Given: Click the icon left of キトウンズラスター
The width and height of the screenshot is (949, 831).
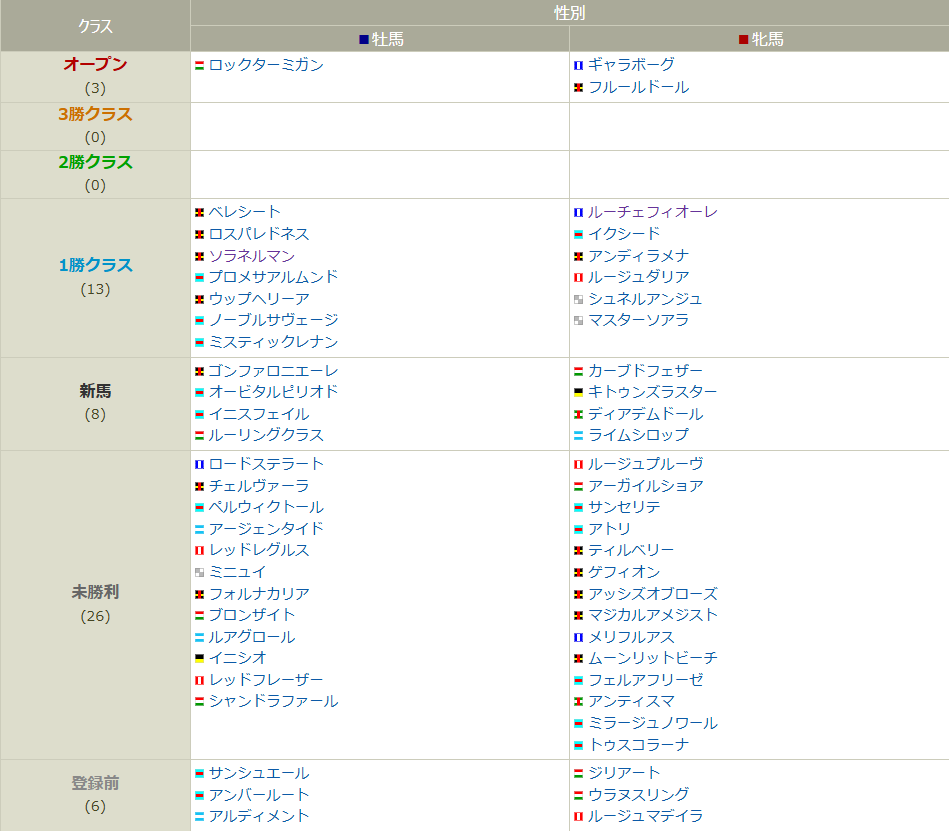Looking at the screenshot, I should pos(578,393).
